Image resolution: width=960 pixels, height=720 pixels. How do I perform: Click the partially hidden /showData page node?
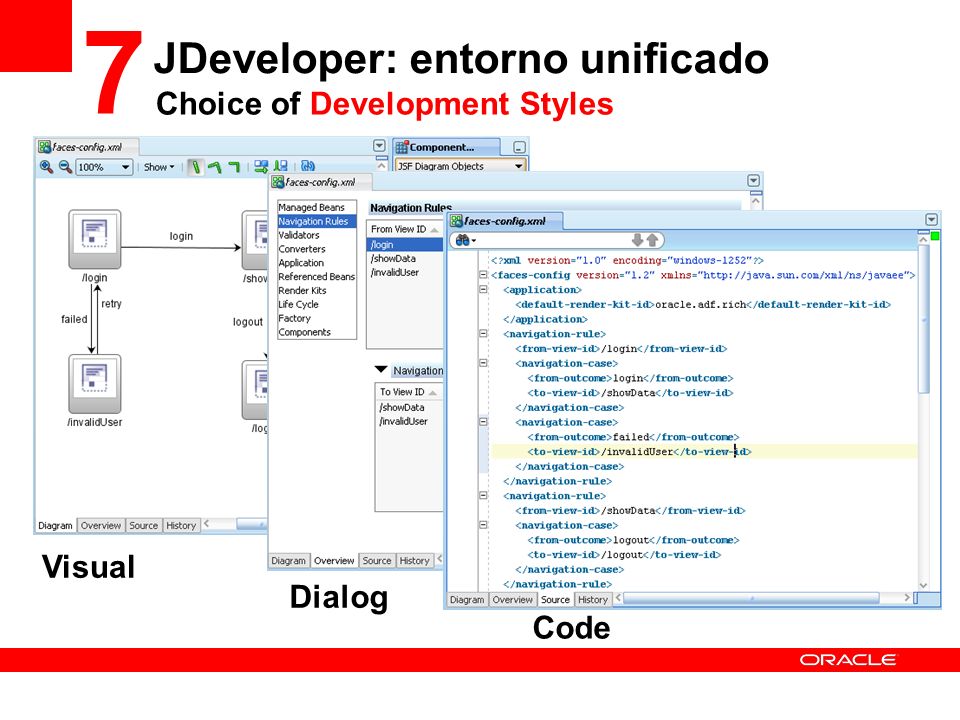tap(255, 239)
